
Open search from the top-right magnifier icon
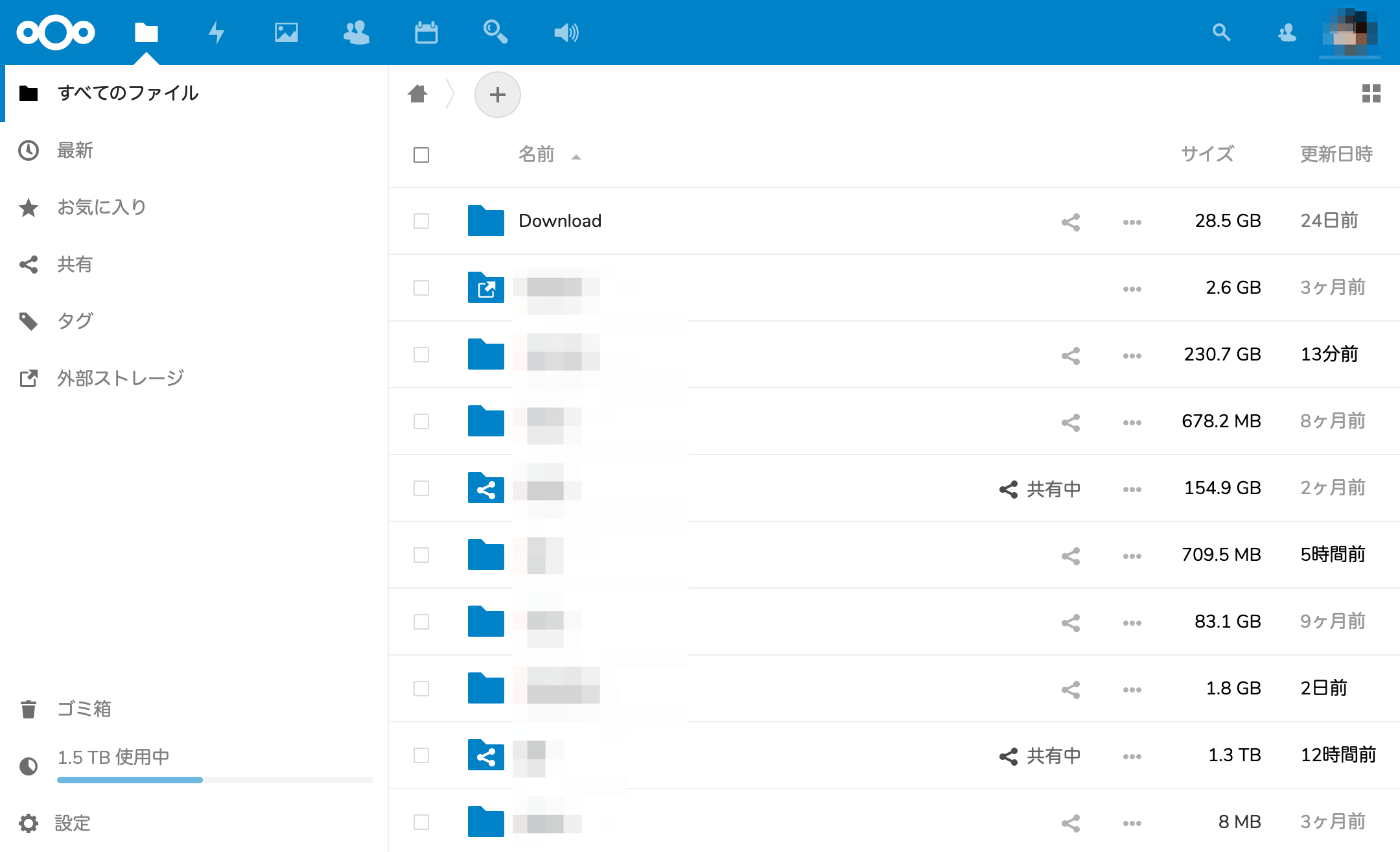(x=1222, y=32)
